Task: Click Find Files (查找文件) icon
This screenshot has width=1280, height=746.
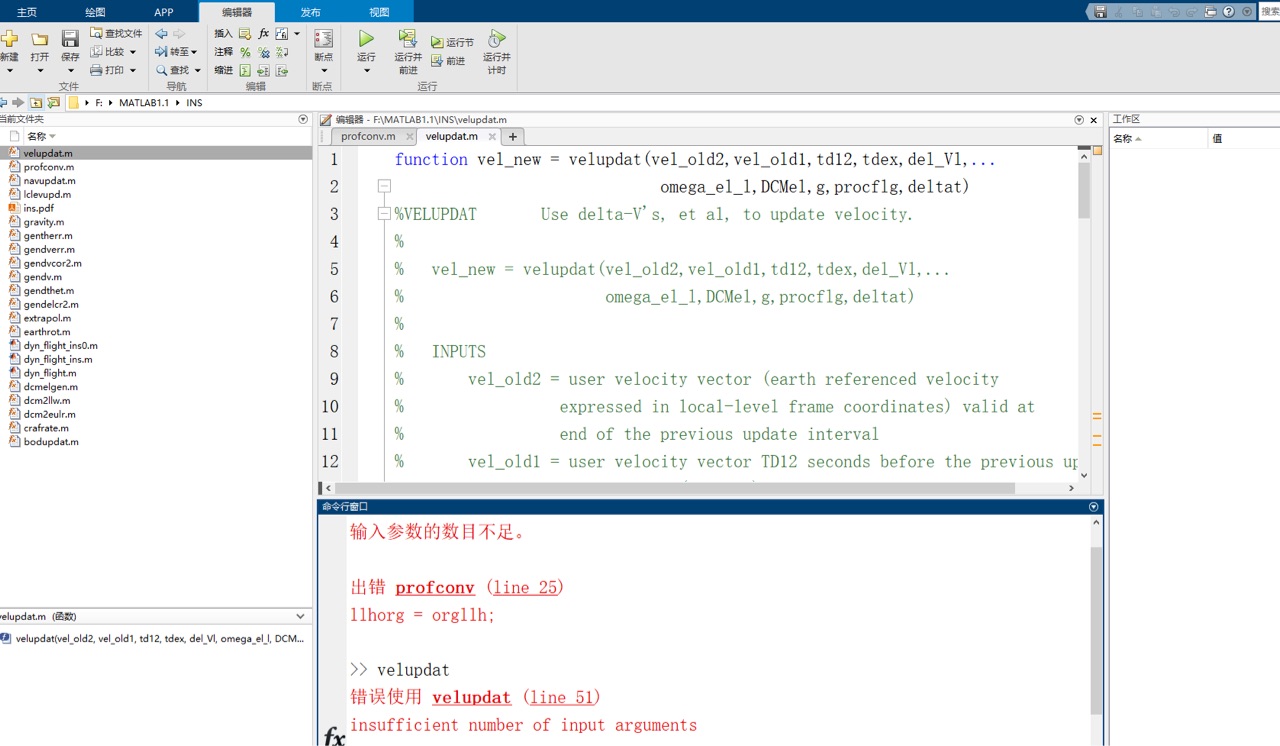Action: [96, 33]
